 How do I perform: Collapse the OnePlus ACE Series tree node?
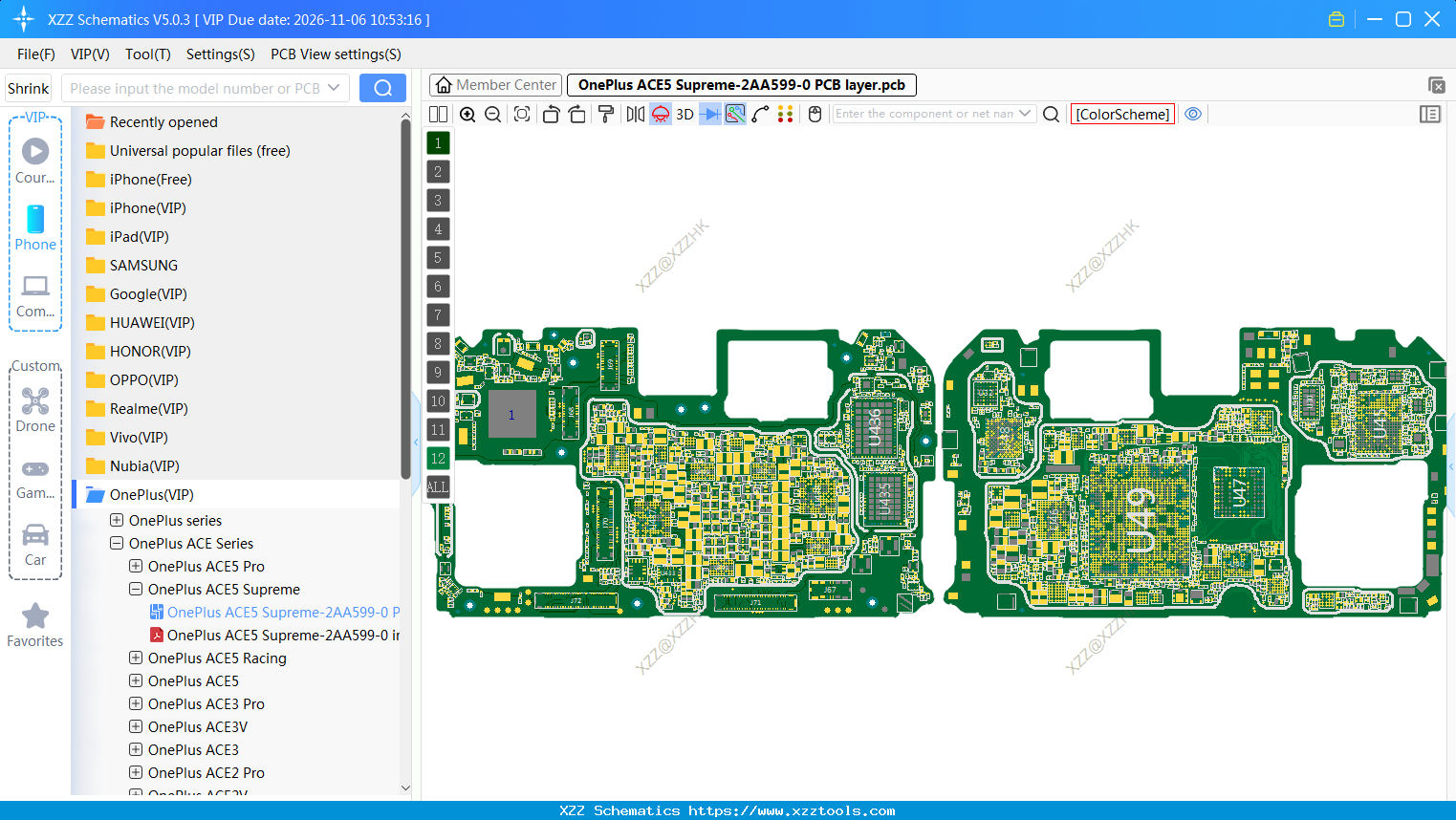click(x=116, y=543)
